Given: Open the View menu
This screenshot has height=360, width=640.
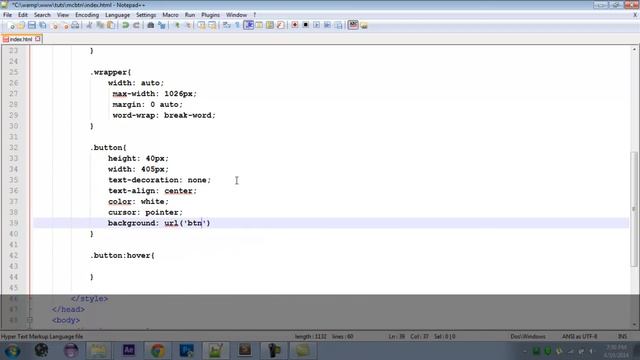Looking at the screenshot, I should pyautogui.click(x=62, y=15).
